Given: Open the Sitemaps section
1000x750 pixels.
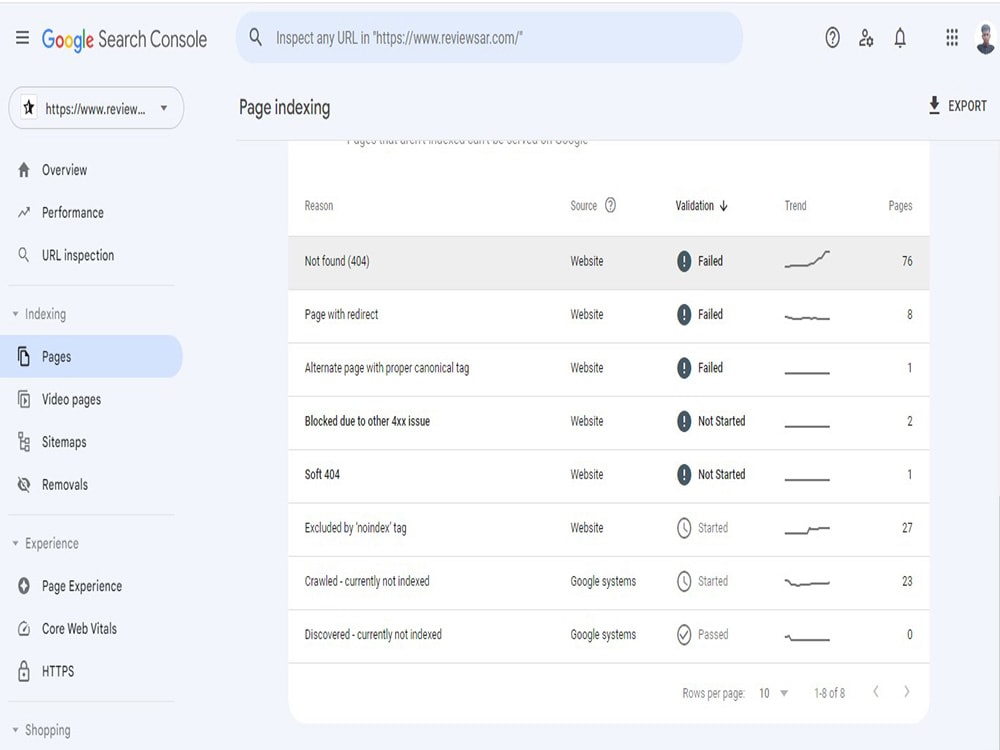Looking at the screenshot, I should pyautogui.click(x=66, y=442).
